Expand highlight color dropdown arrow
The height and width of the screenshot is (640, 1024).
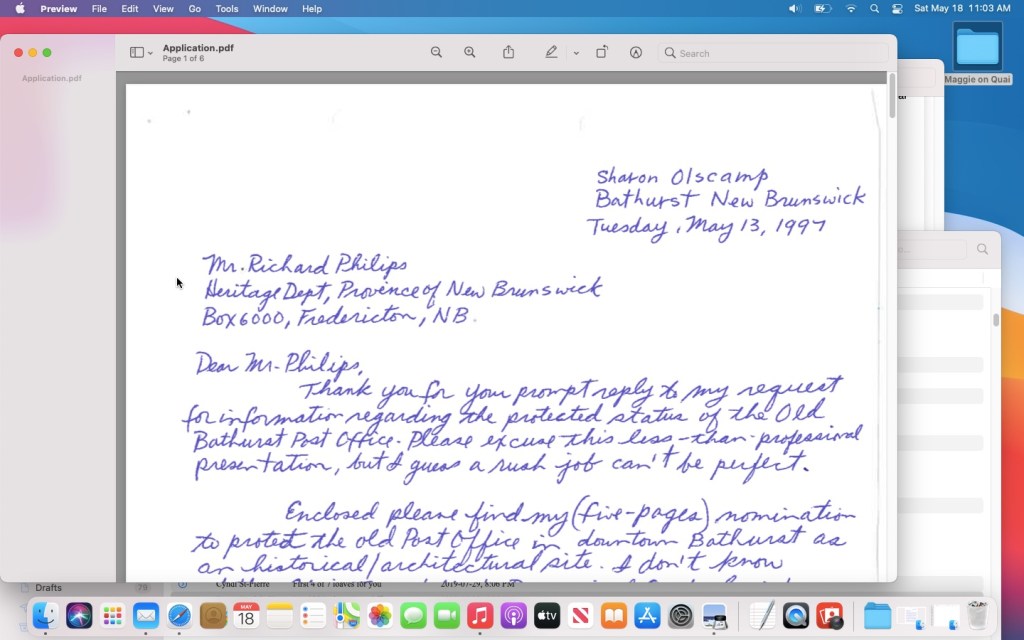click(576, 53)
